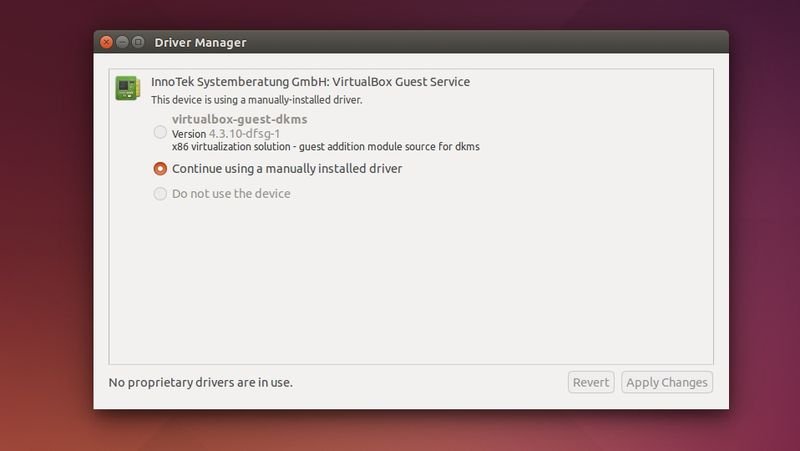Click 'This device is using a manually-installed driver' text
Image resolution: width=800 pixels, height=451 pixels.
256,100
